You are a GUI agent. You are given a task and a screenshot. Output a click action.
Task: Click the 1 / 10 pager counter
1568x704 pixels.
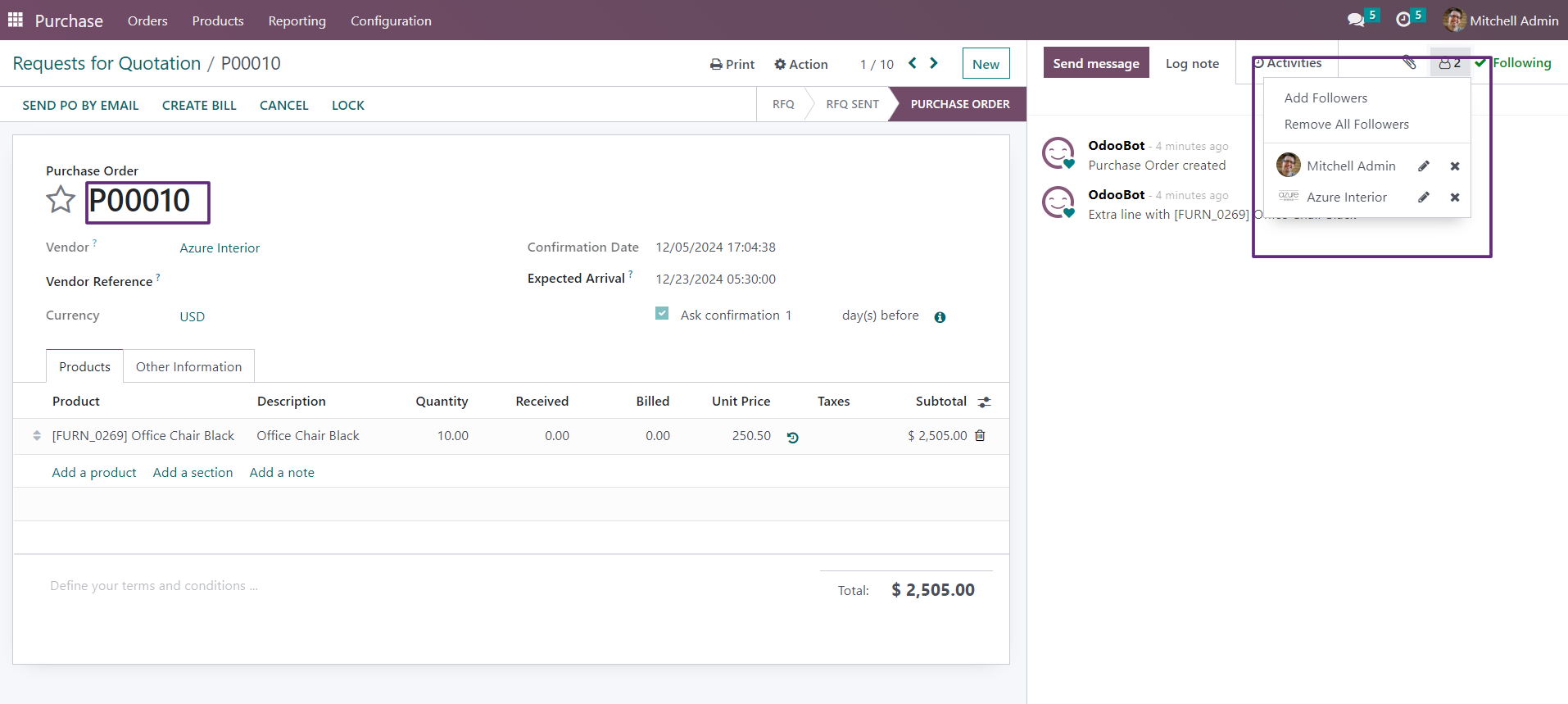tap(877, 64)
